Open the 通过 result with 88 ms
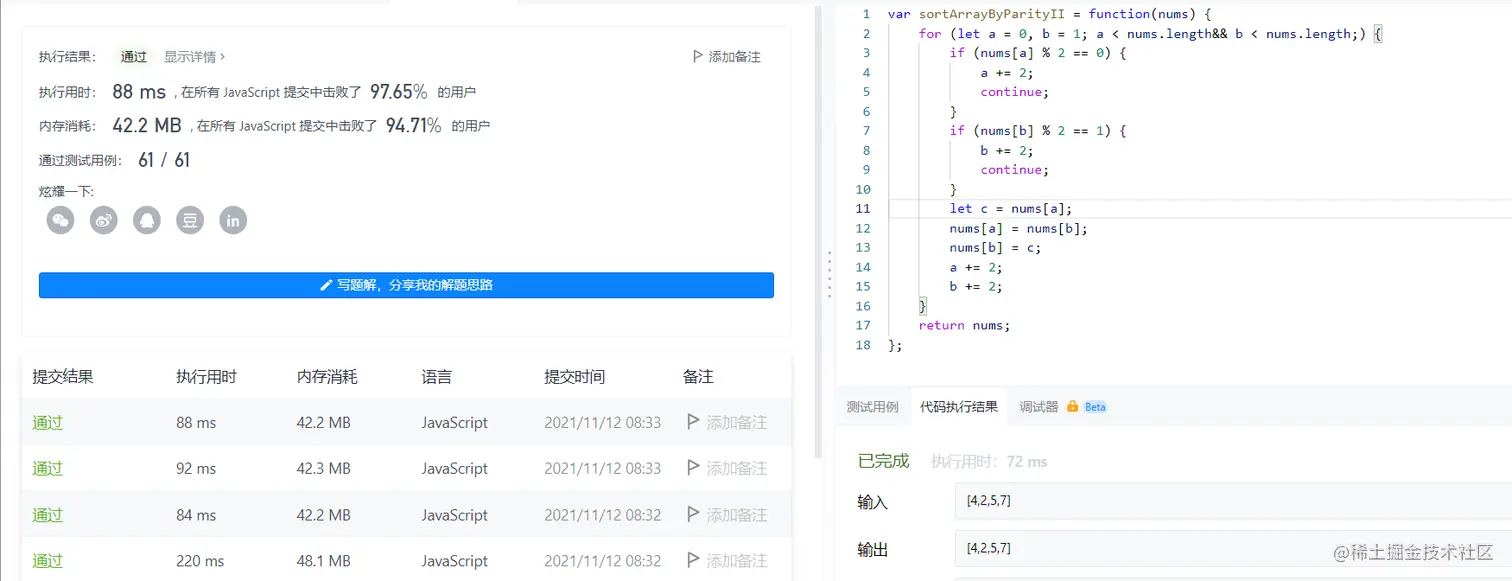 [x=47, y=422]
